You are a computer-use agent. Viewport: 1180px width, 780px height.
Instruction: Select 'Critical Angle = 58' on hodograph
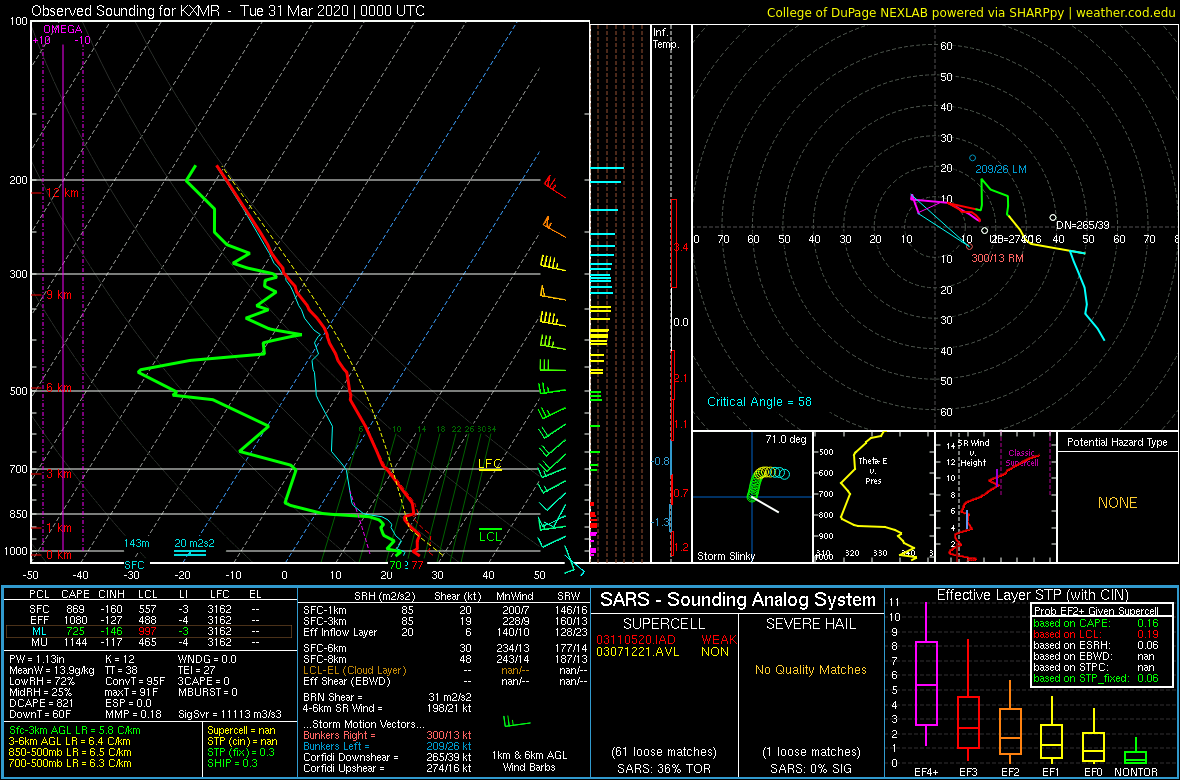(x=759, y=401)
